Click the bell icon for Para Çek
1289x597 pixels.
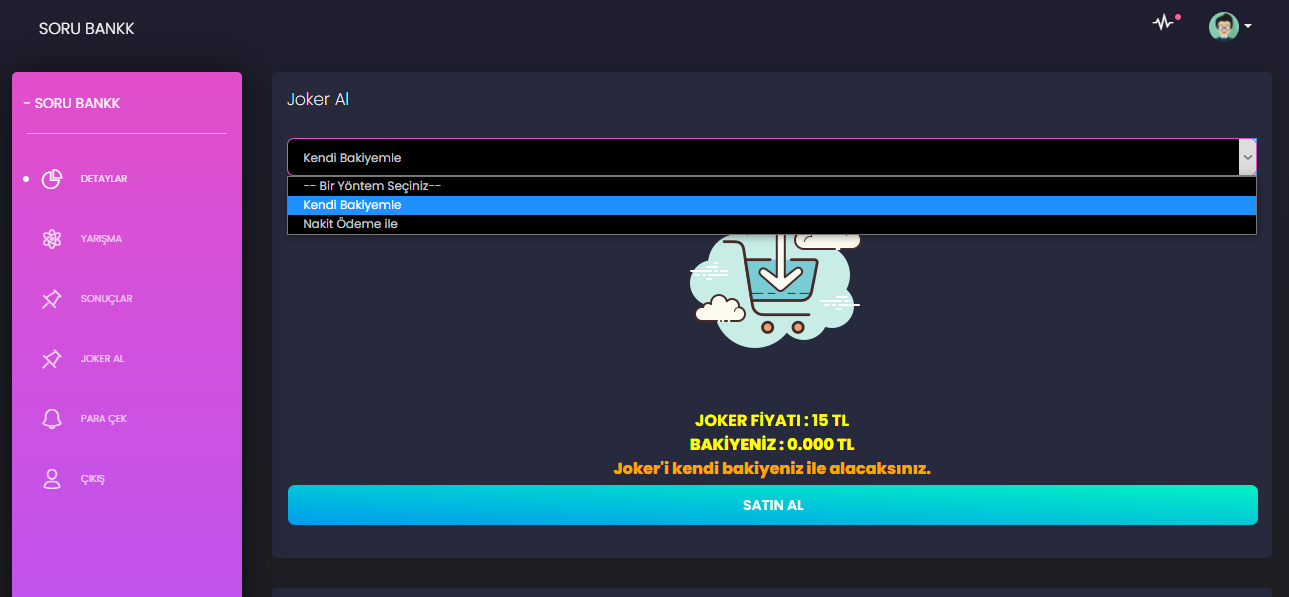(x=52, y=419)
